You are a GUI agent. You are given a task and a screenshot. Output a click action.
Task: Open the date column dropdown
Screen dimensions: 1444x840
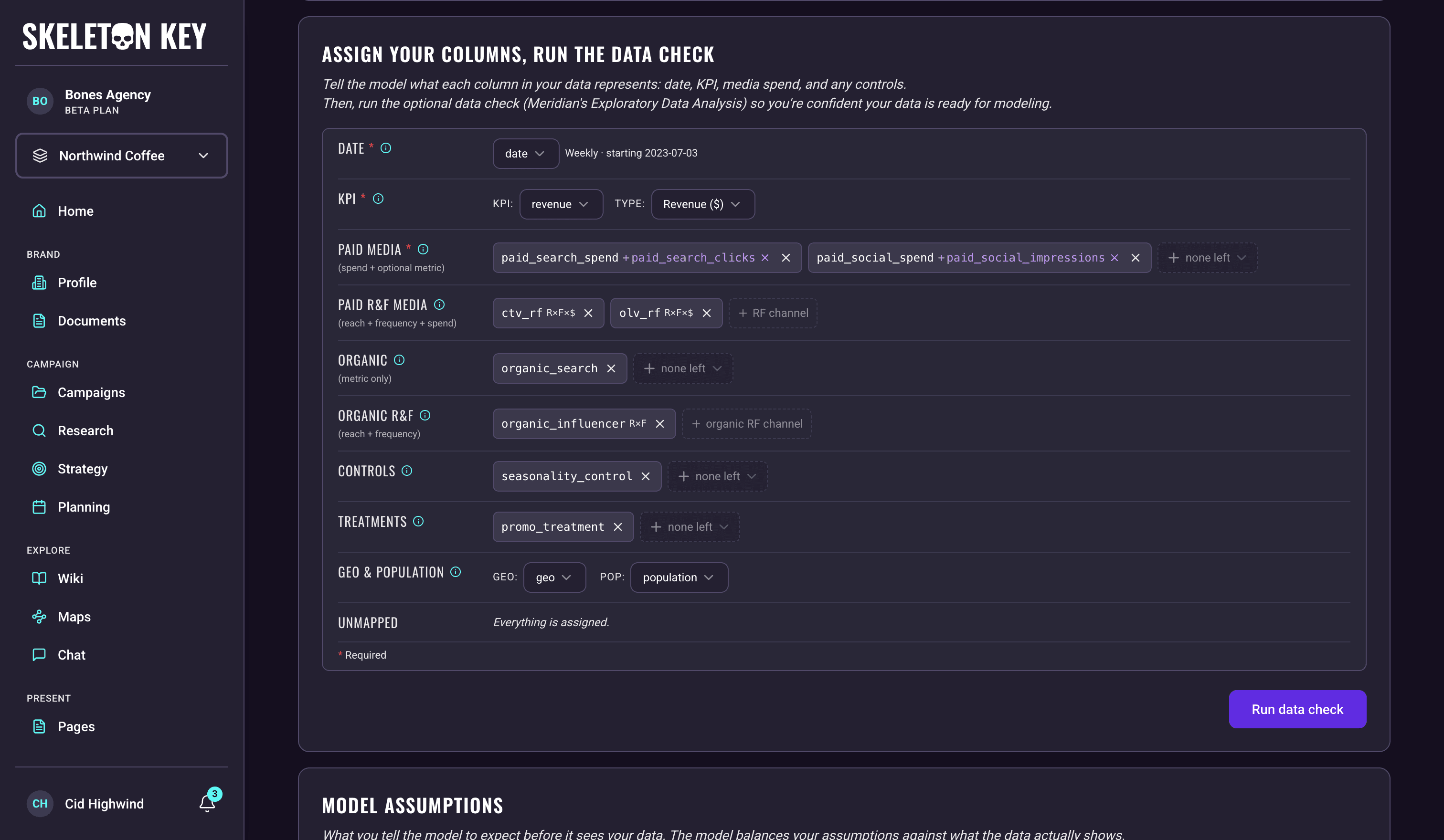point(525,154)
